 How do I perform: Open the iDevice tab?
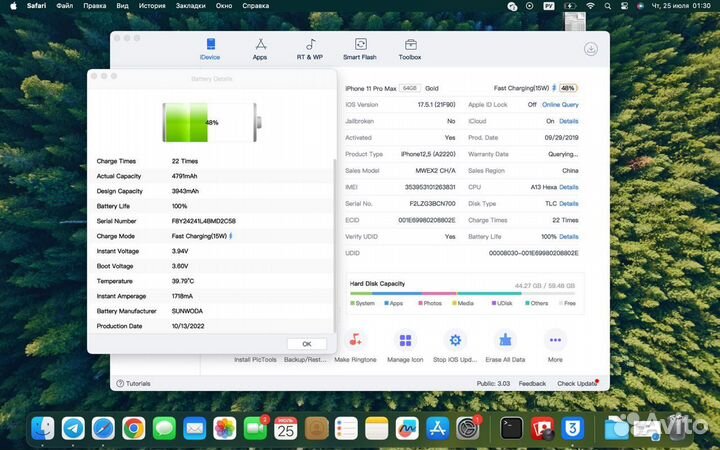click(x=210, y=49)
